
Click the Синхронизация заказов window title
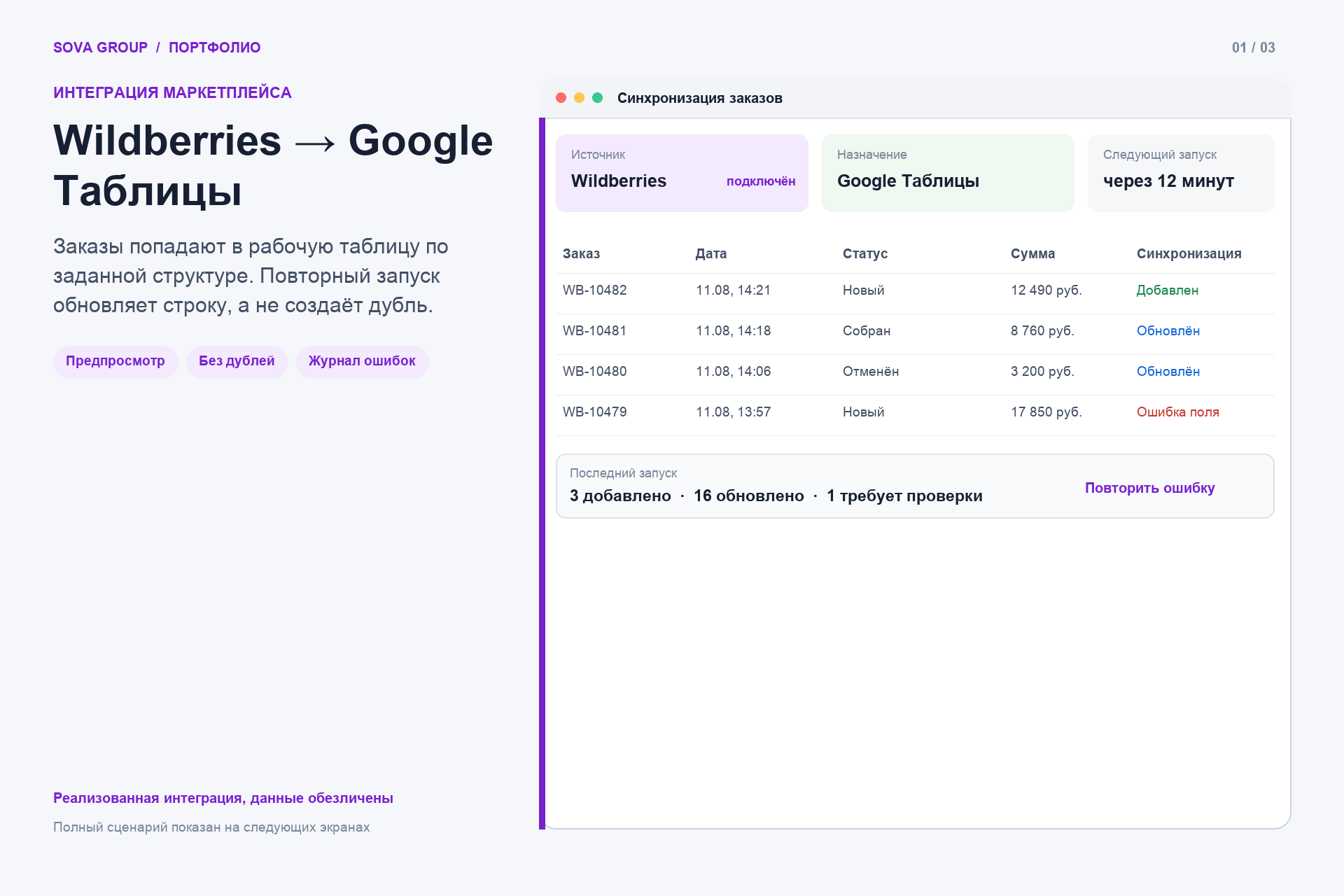(x=699, y=98)
